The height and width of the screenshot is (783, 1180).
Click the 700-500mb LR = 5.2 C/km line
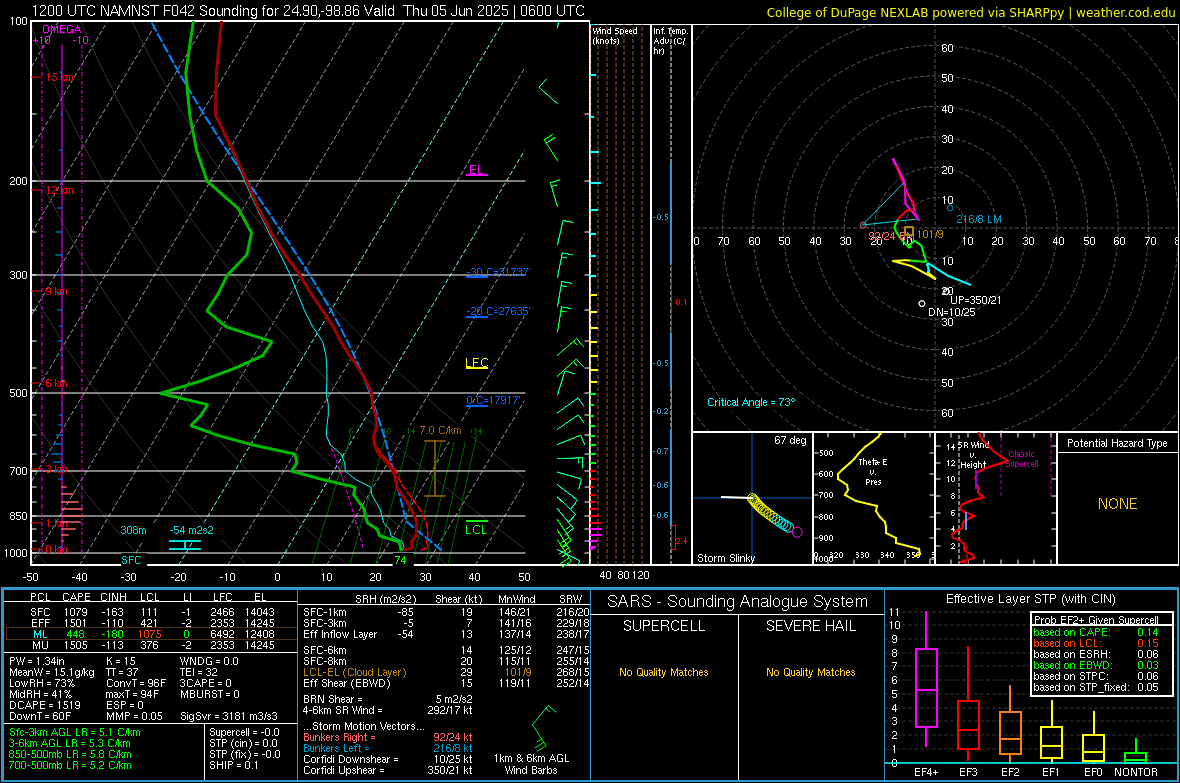pyautogui.click(x=70, y=765)
